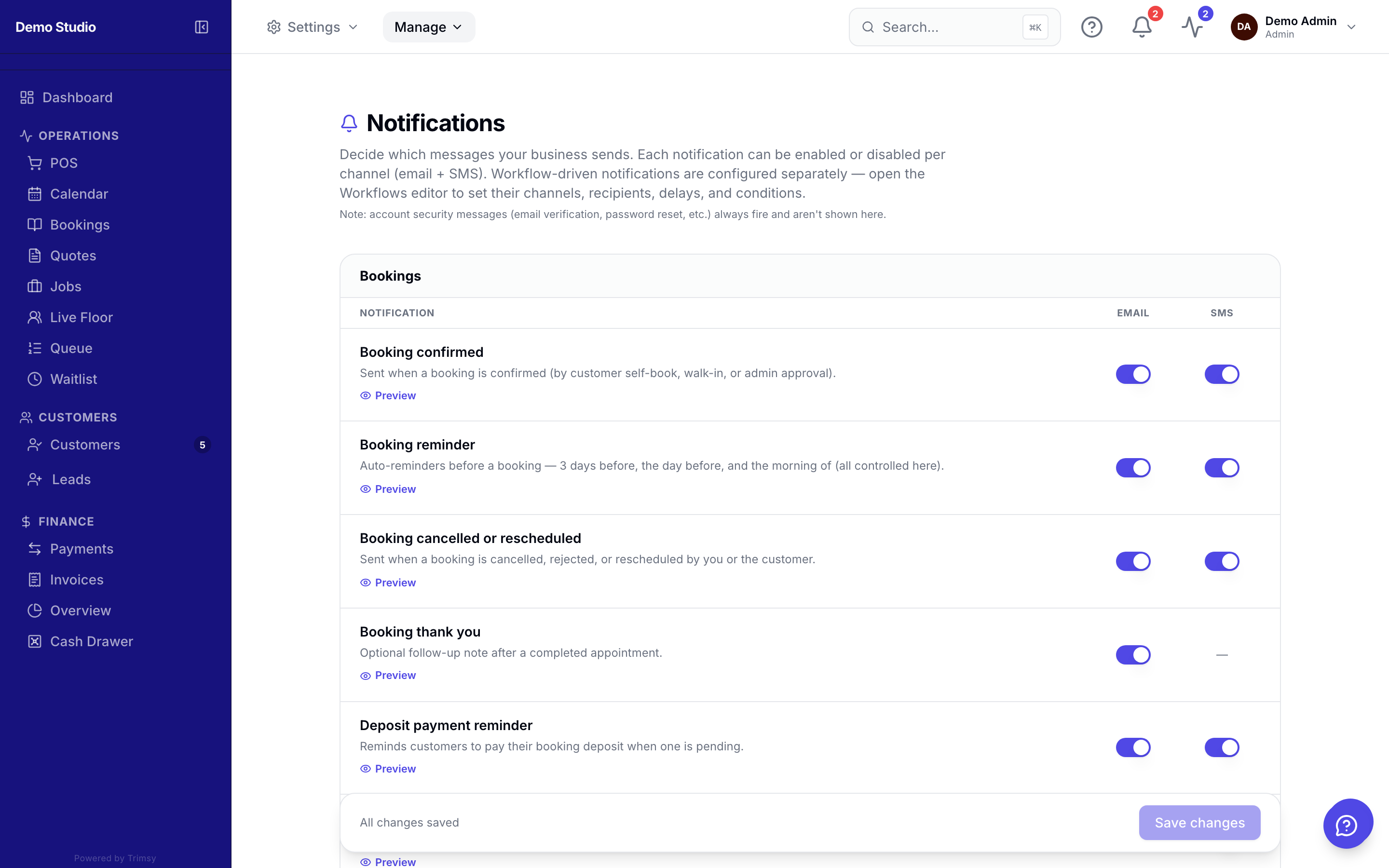
Task: Open the activity pulse icon in header
Action: (1192, 27)
